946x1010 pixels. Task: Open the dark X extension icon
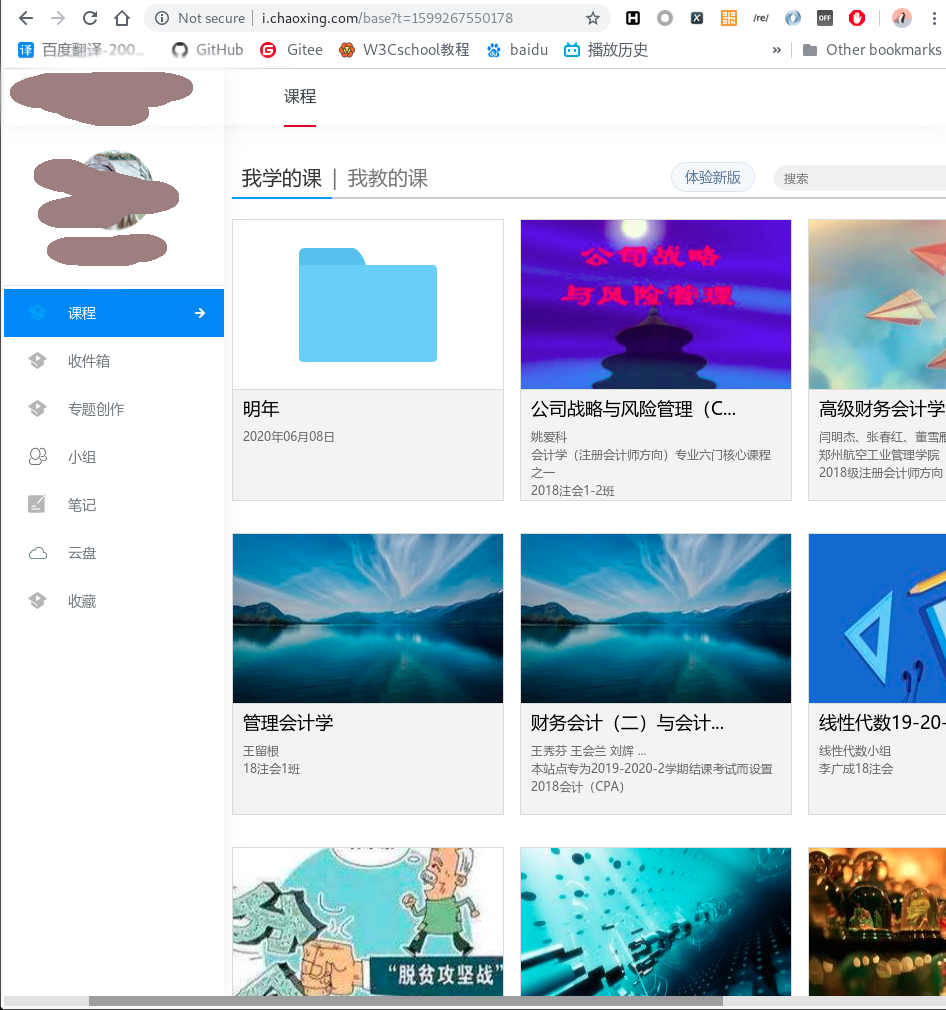click(697, 18)
